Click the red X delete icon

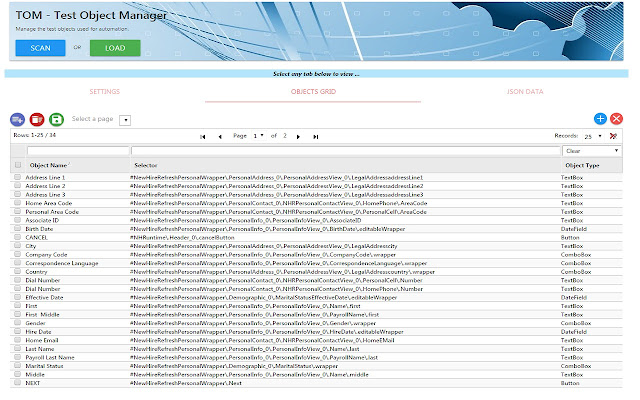[x=617, y=119]
